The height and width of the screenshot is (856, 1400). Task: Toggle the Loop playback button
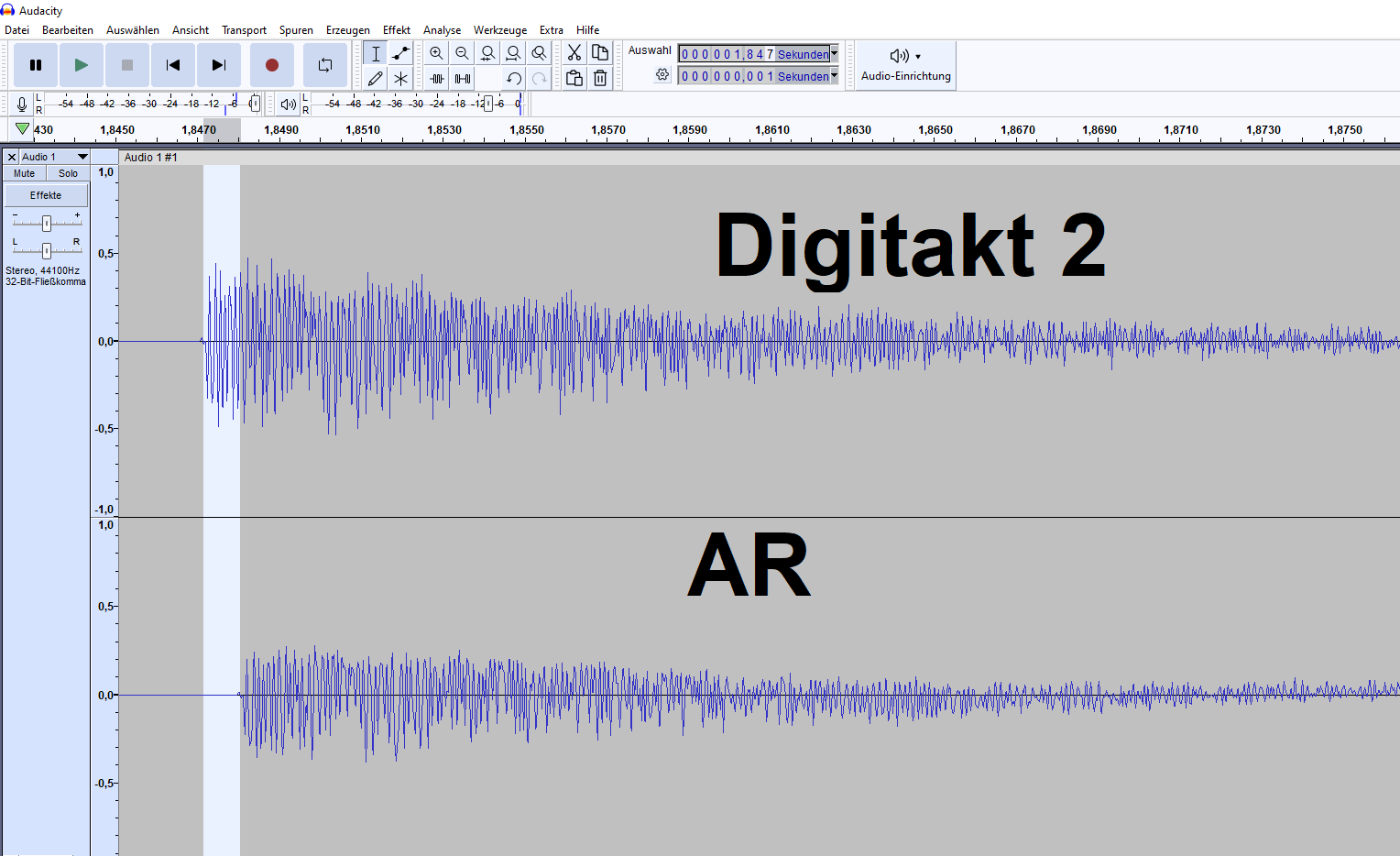(325, 65)
